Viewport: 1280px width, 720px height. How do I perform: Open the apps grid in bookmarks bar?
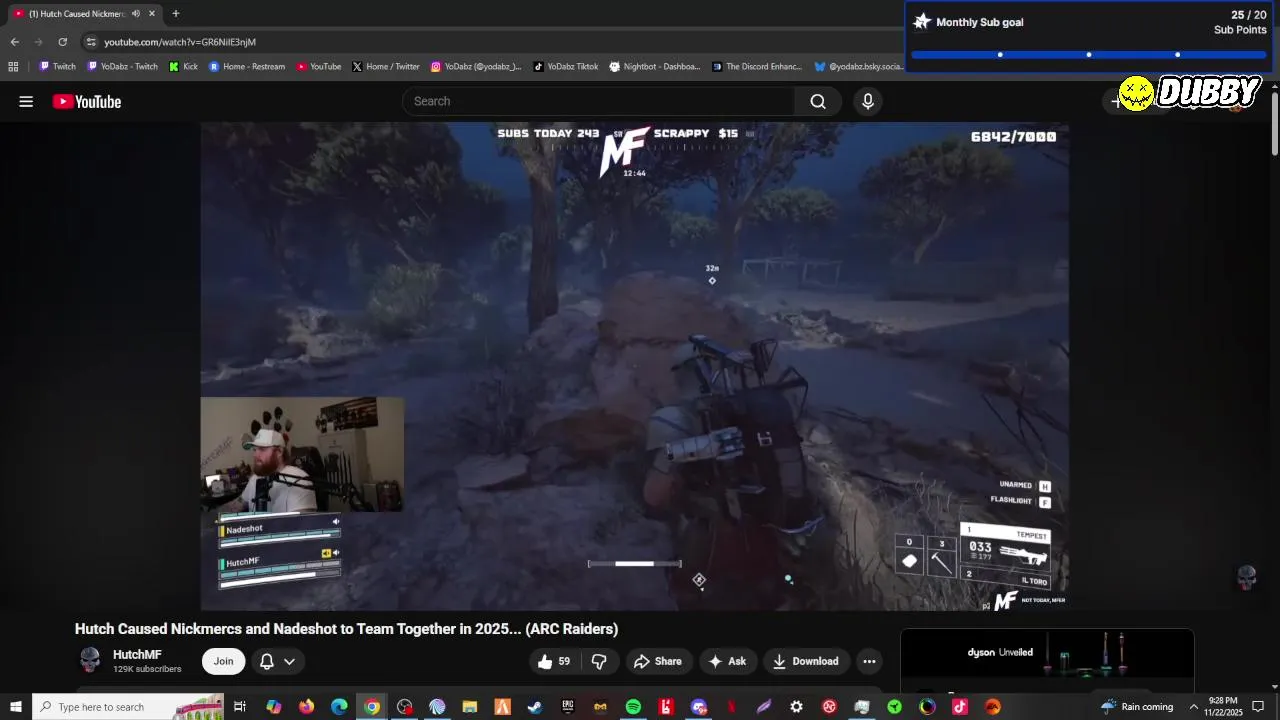coord(13,67)
